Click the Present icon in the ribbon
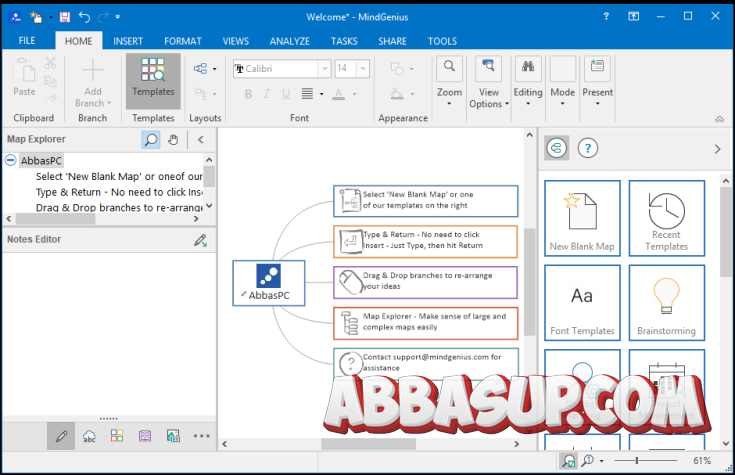This screenshot has width=735, height=475. click(597, 68)
